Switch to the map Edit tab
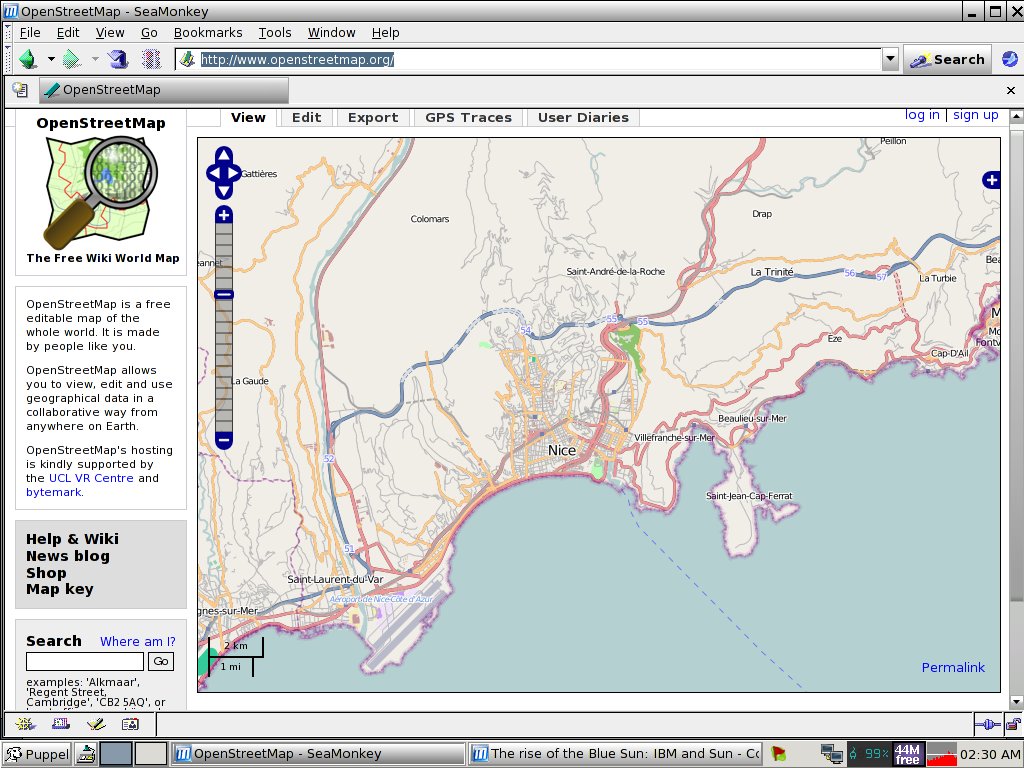The image size is (1024, 768). [x=306, y=118]
